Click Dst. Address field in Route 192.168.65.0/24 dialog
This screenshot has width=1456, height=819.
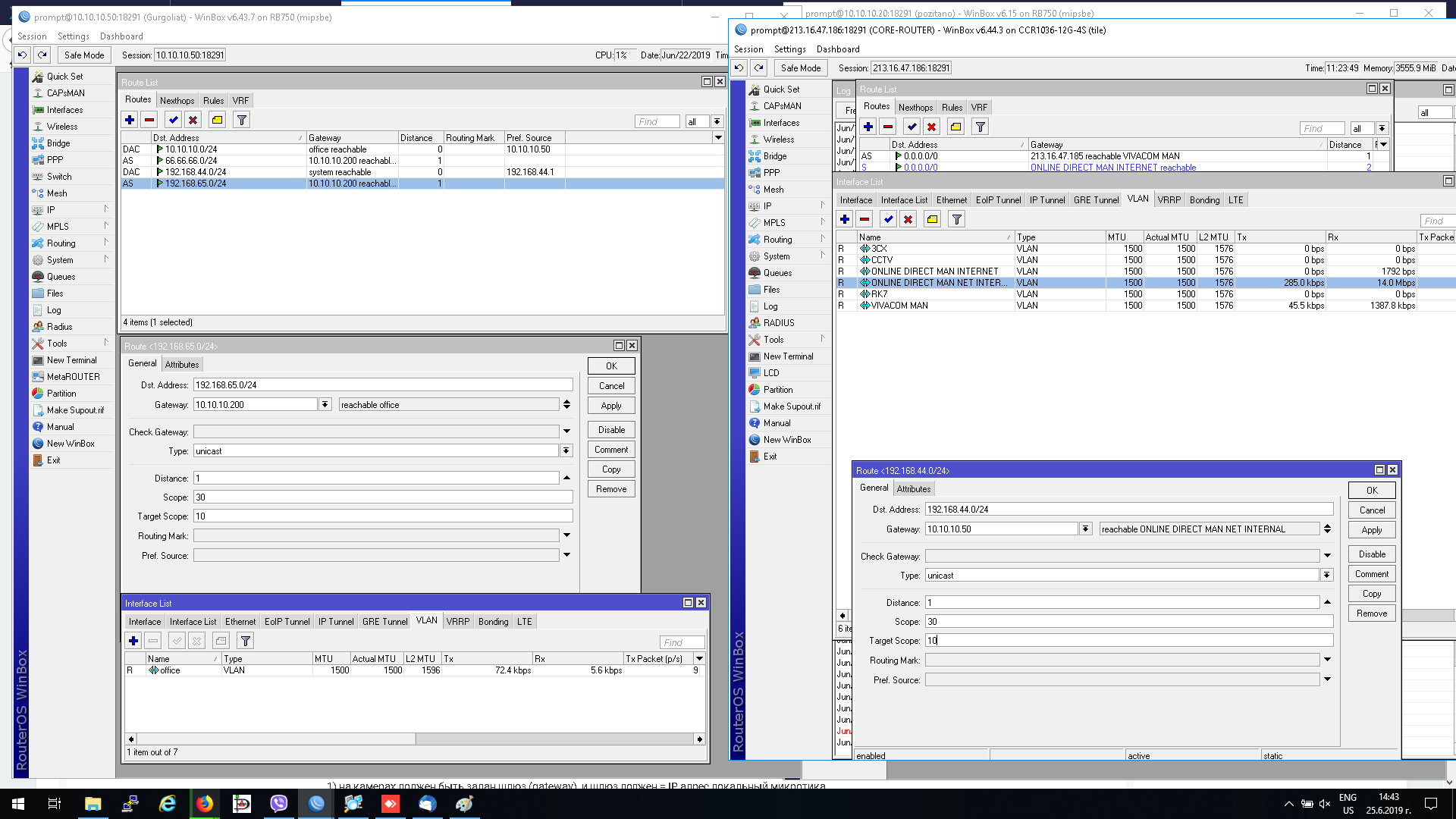pos(383,385)
